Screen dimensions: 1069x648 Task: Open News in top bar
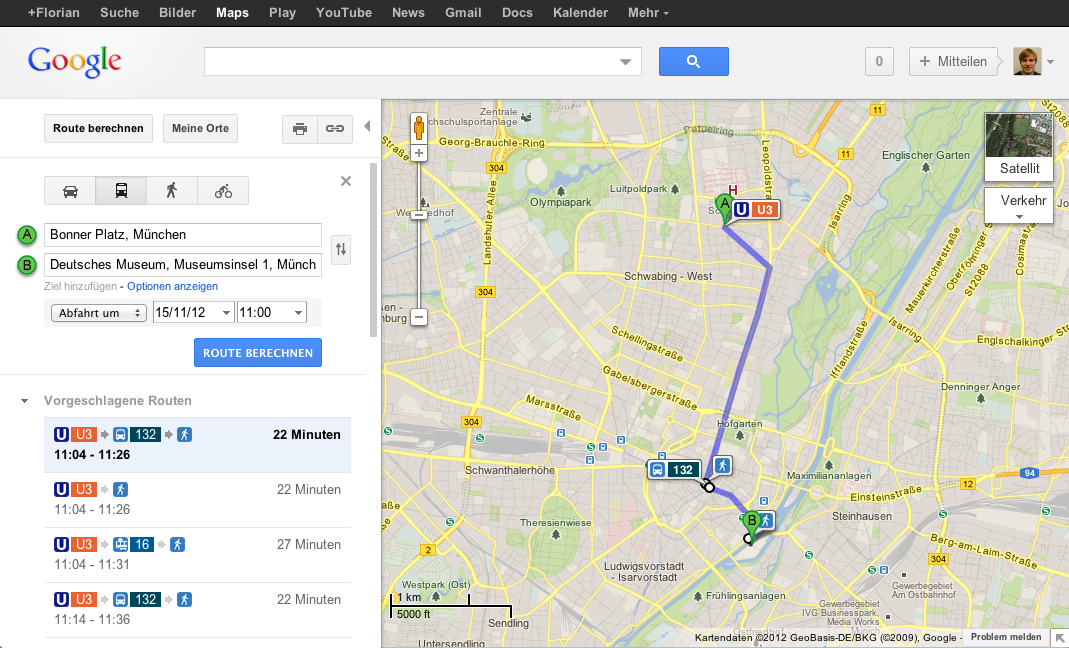pos(408,12)
